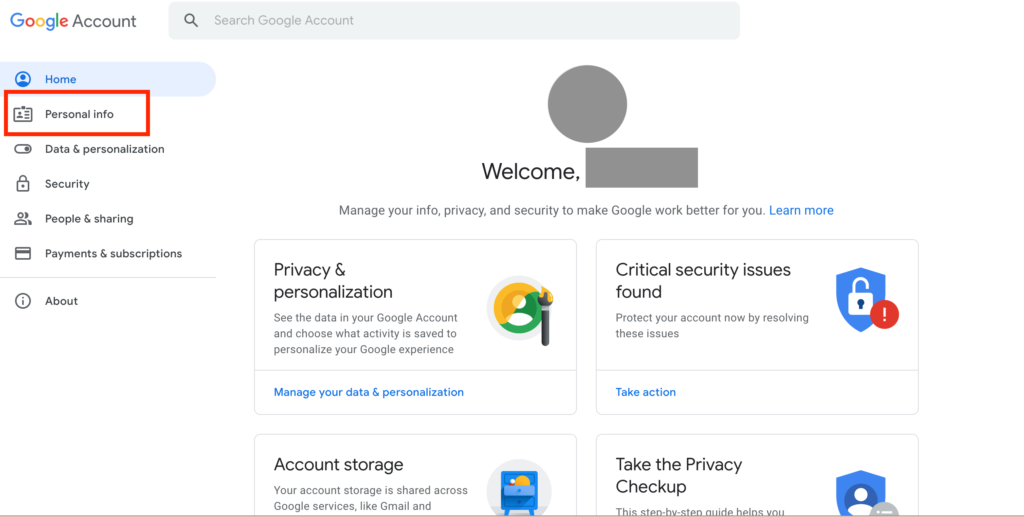The image size is (1024, 517).
Task: Select Security in the left navigation
Action: point(67,184)
